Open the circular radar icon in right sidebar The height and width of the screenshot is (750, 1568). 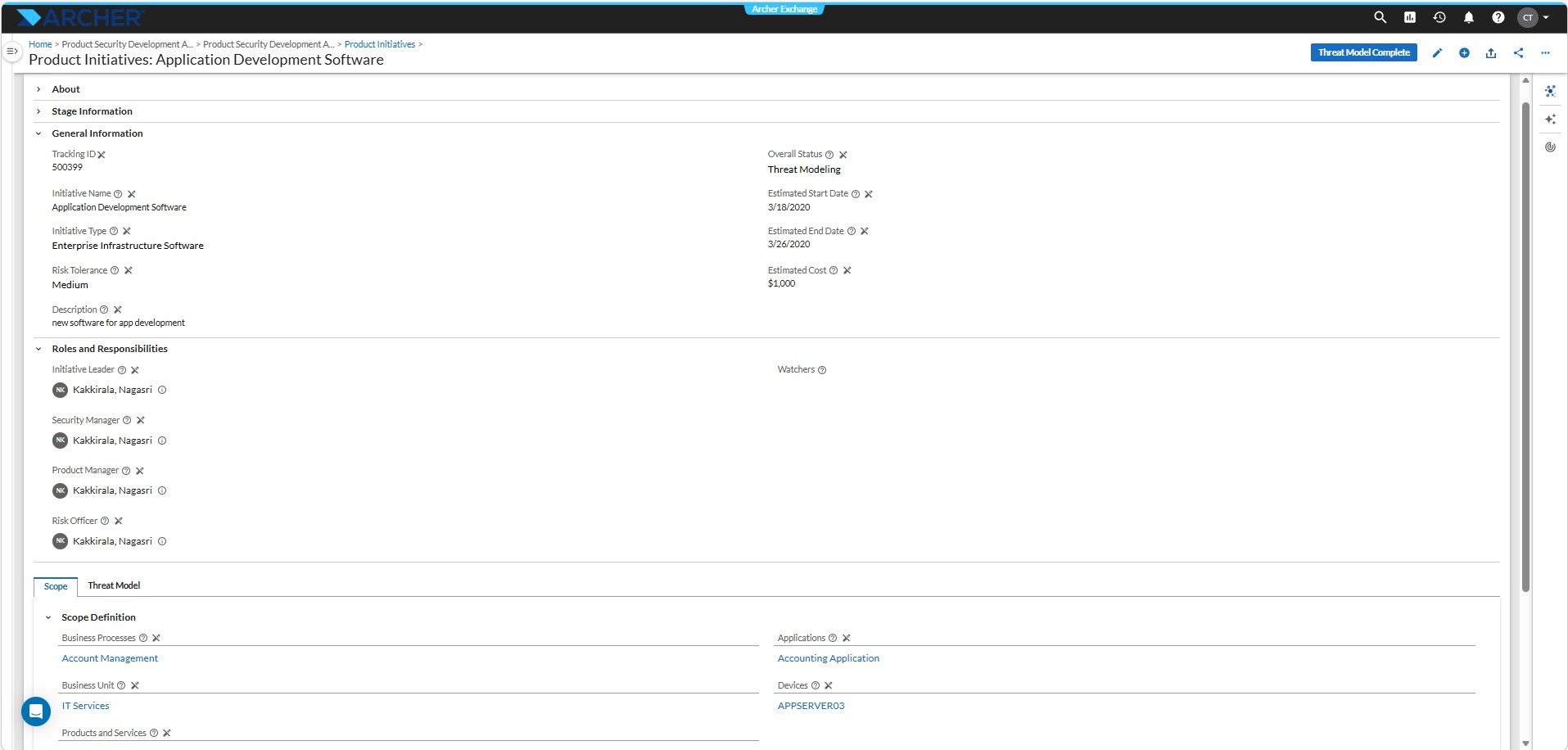click(x=1550, y=147)
